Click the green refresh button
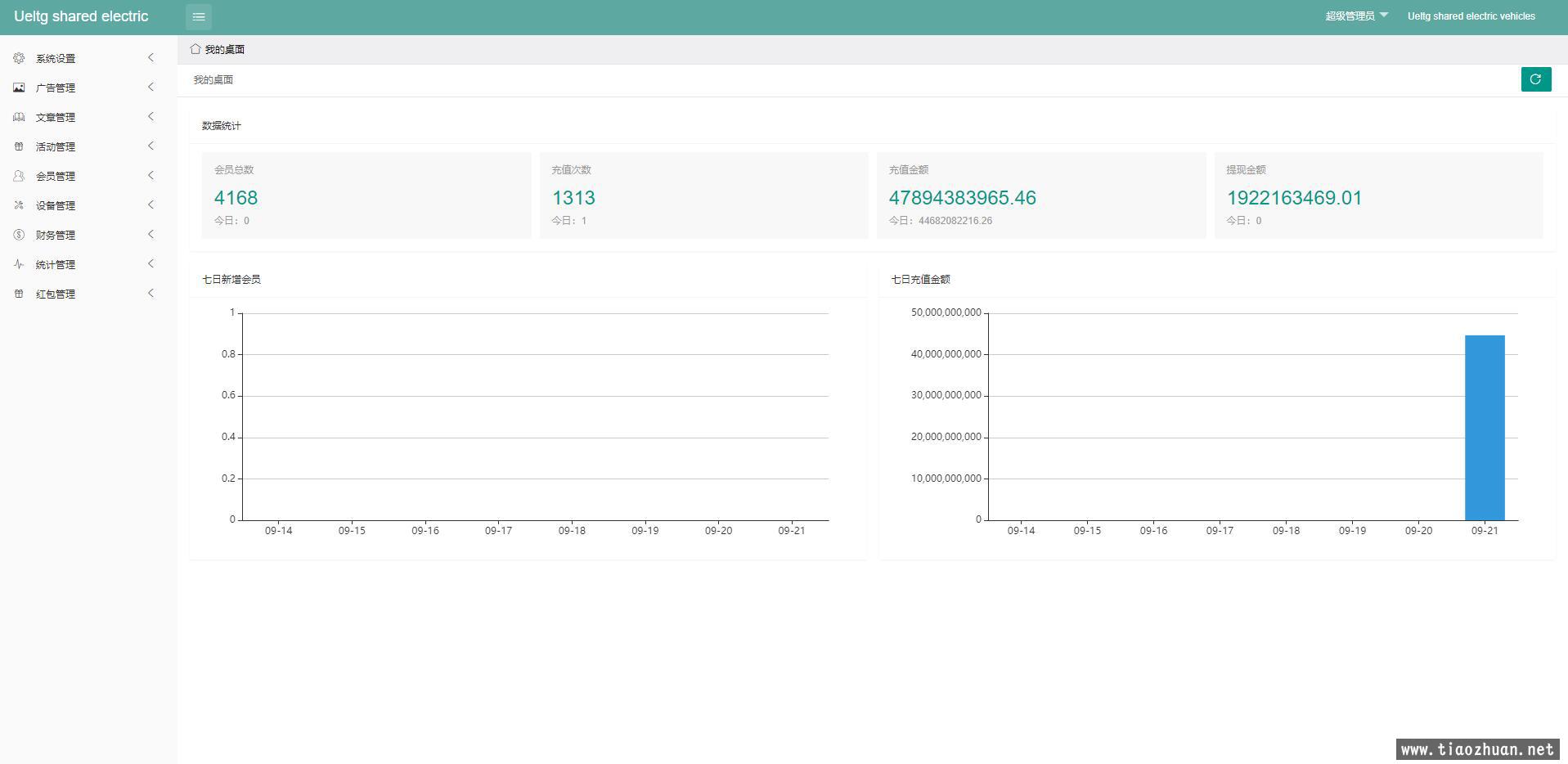The height and width of the screenshot is (764, 1568). pos(1535,79)
